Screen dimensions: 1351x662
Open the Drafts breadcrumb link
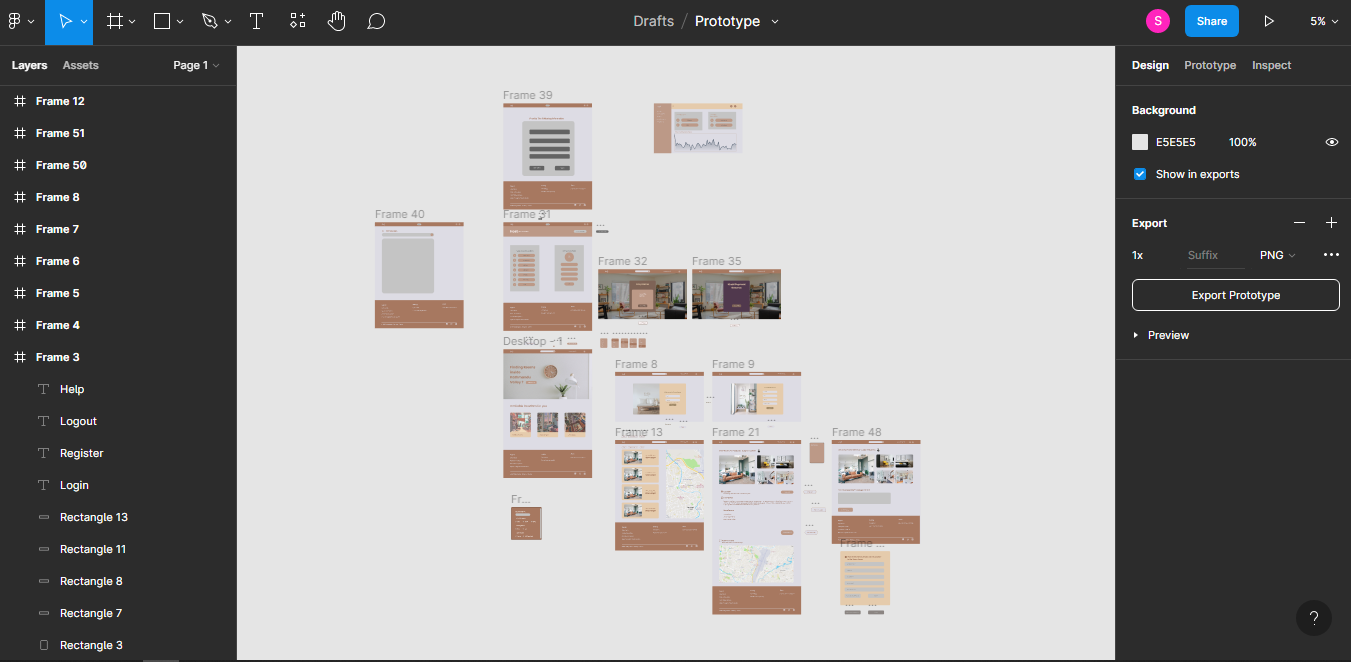(653, 21)
